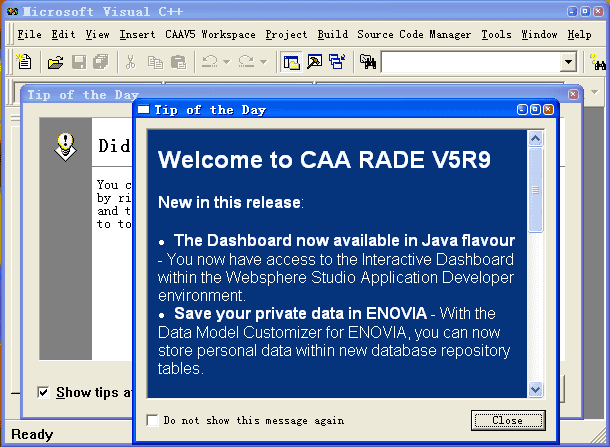Click the Paste clipboard icon
Viewport: 610px width, 447px height.
tap(179, 62)
